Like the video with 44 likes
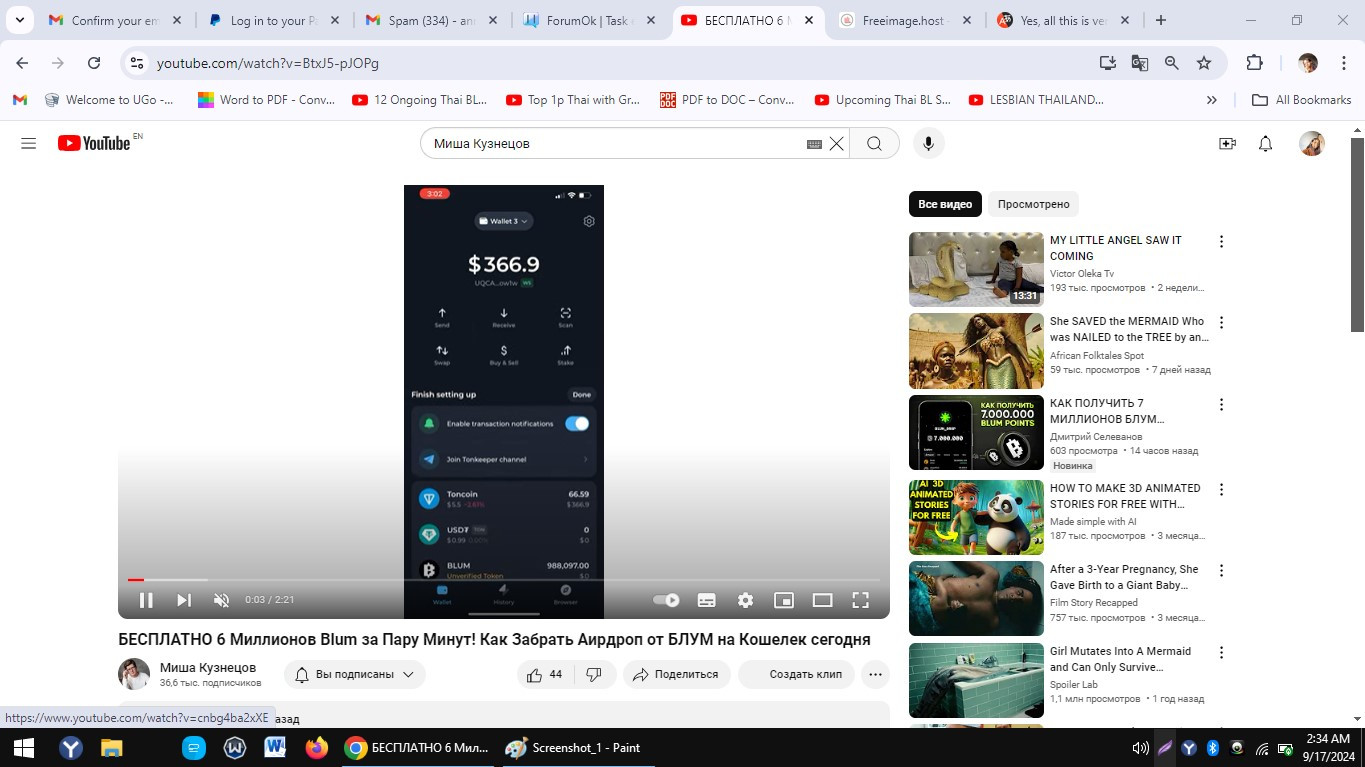1365x767 pixels. pos(544,674)
